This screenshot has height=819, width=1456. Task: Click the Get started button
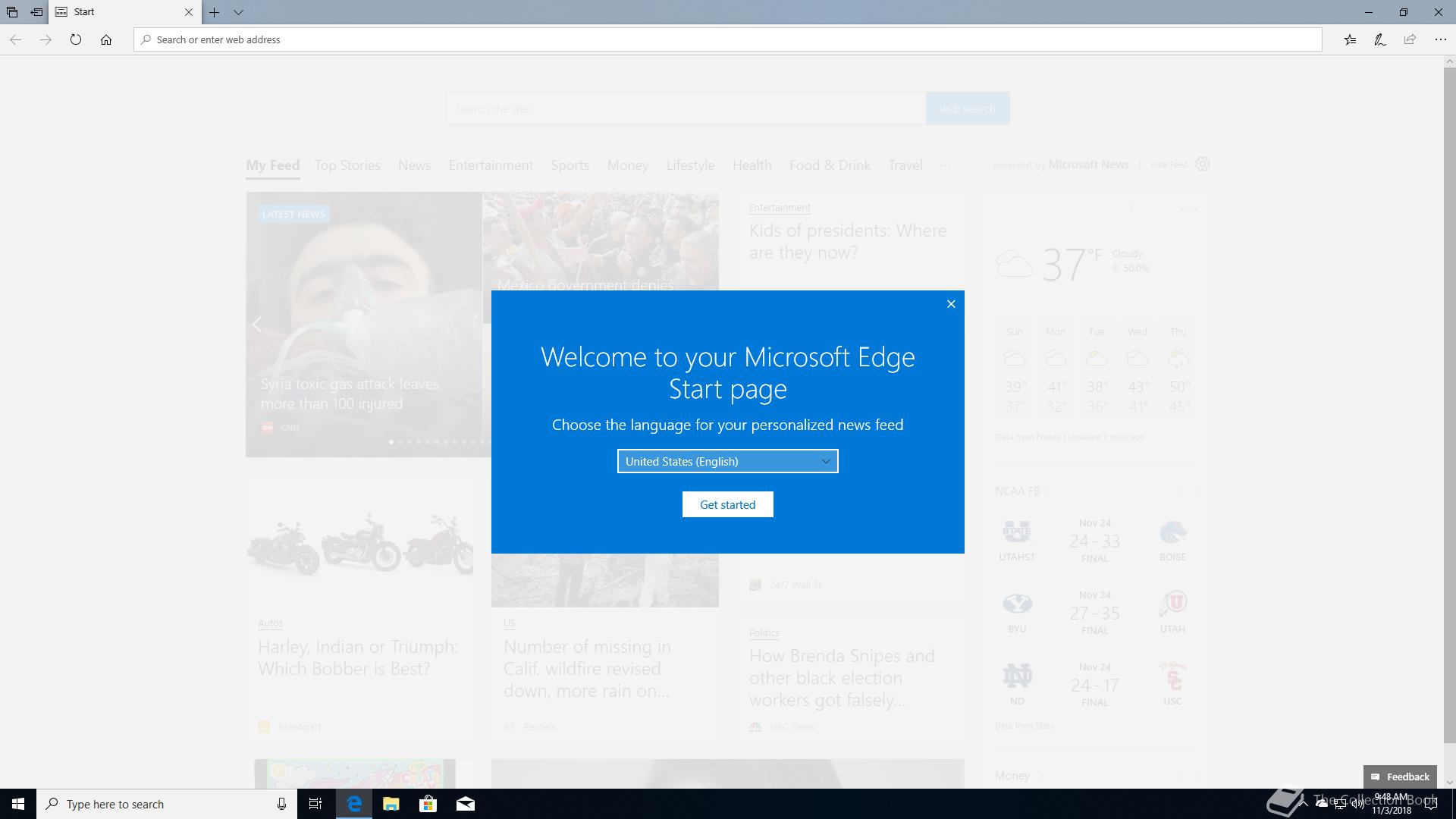pyautogui.click(x=727, y=504)
